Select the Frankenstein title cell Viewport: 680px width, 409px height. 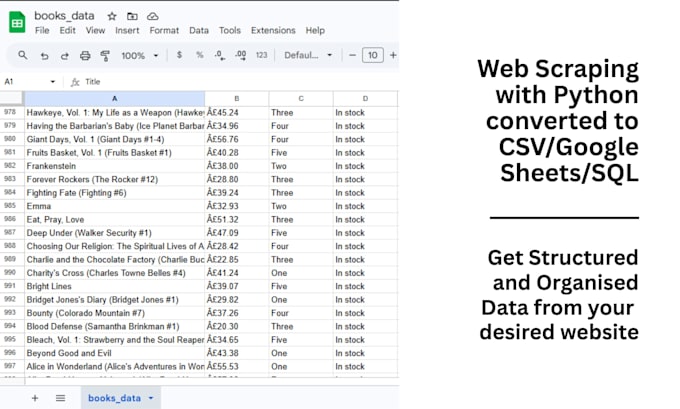point(114,166)
